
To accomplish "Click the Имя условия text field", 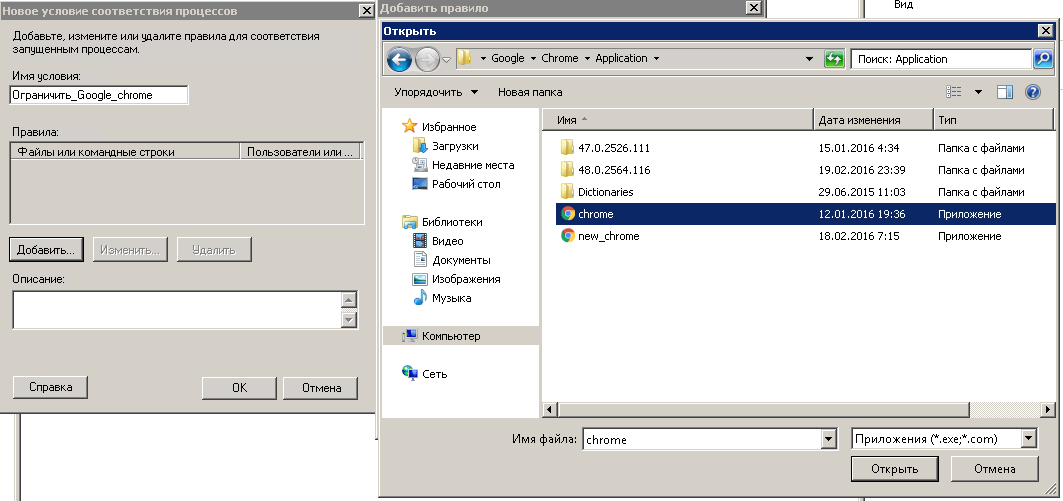I will [x=98, y=95].
